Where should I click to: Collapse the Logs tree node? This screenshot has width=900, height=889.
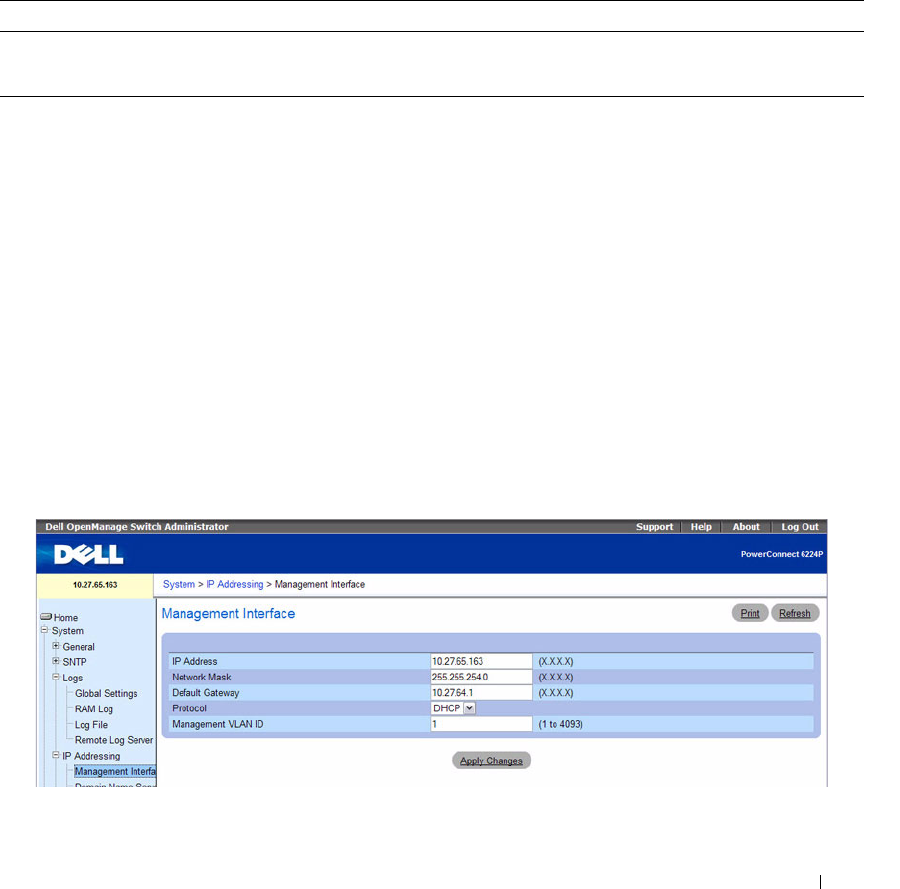tap(56, 677)
